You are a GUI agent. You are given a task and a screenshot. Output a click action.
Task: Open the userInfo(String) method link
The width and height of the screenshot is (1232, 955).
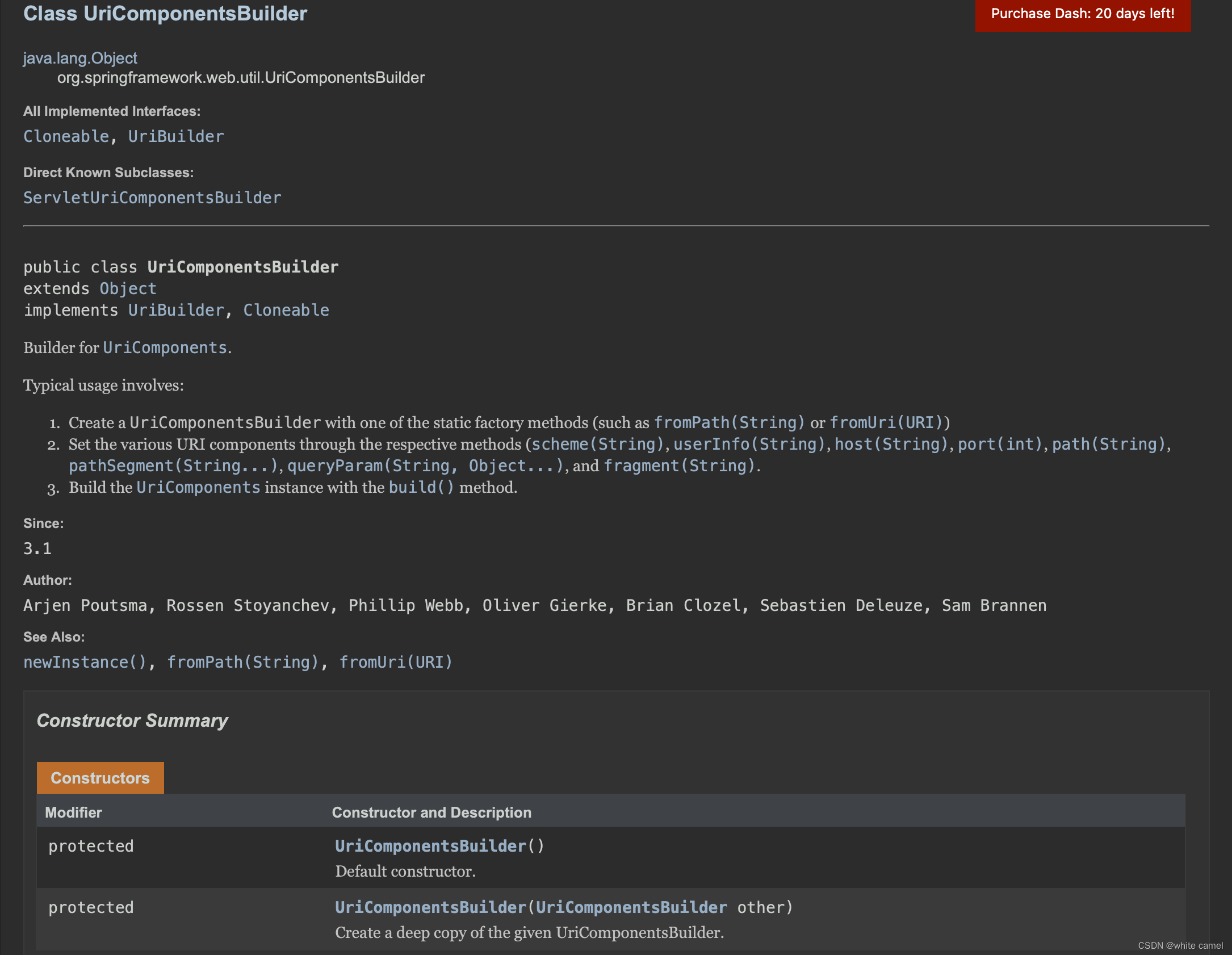(x=749, y=444)
